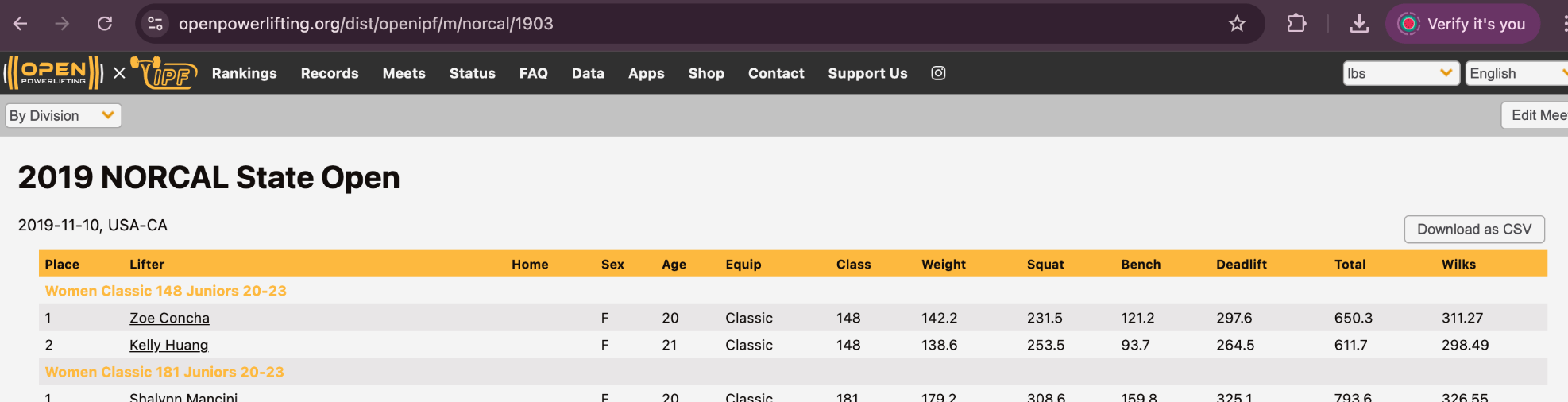1568x402 pixels.
Task: Expand the By Division dropdown
Action: (x=64, y=116)
